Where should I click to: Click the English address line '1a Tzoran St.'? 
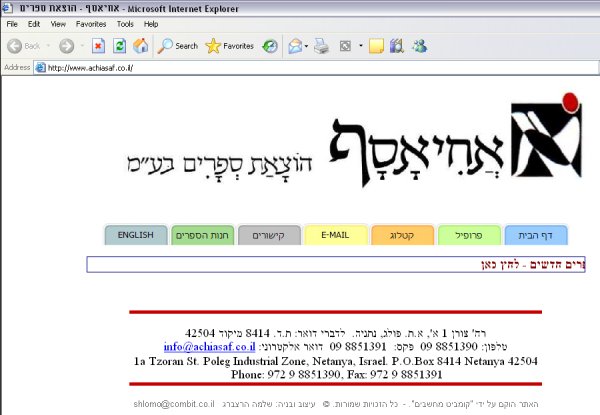(x=336, y=361)
